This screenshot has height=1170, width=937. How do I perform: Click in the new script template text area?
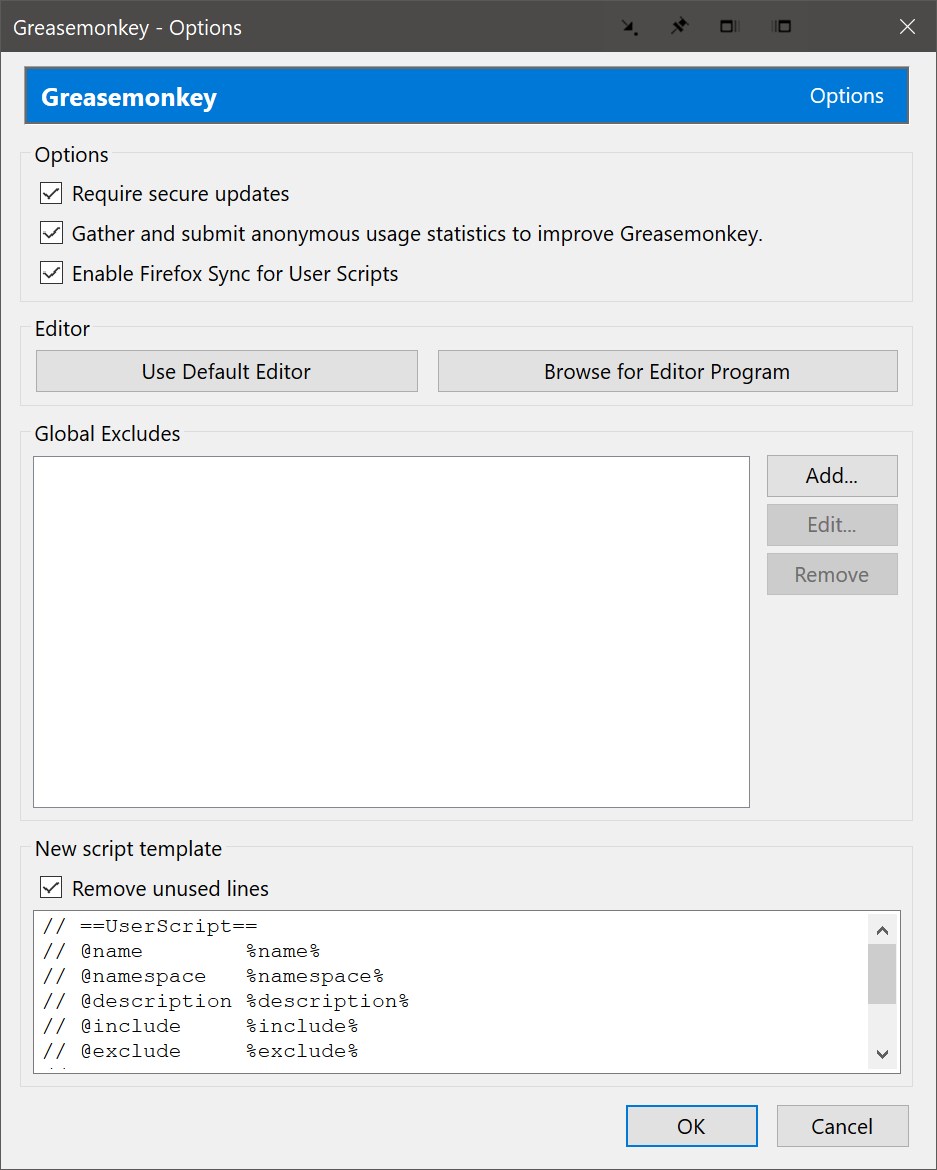point(450,991)
